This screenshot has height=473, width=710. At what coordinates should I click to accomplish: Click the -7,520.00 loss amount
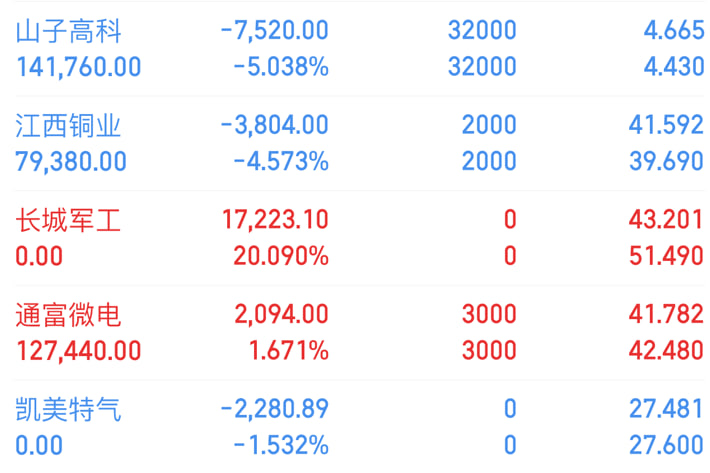[x=274, y=30]
